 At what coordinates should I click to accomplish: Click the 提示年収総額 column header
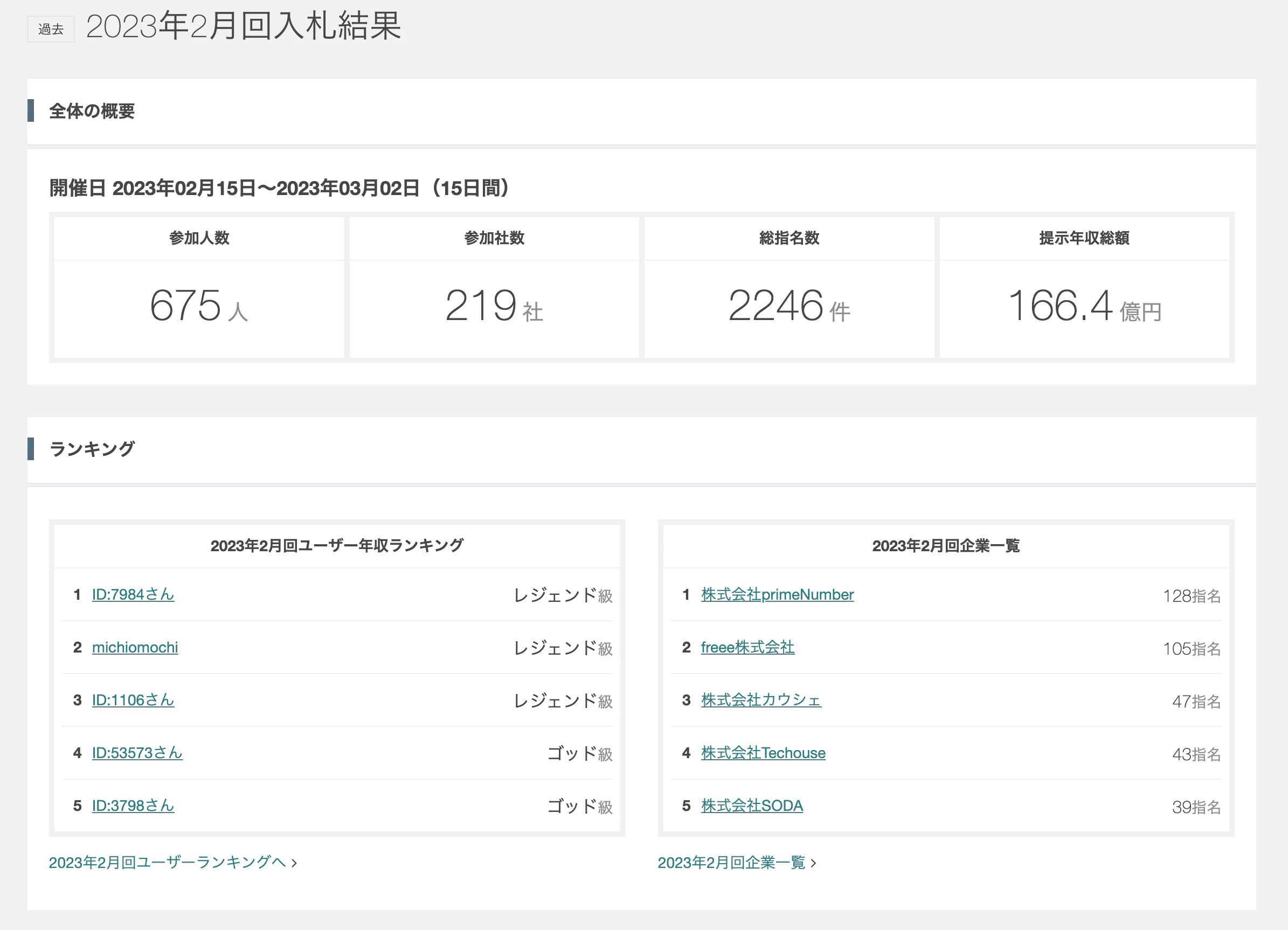[1084, 238]
